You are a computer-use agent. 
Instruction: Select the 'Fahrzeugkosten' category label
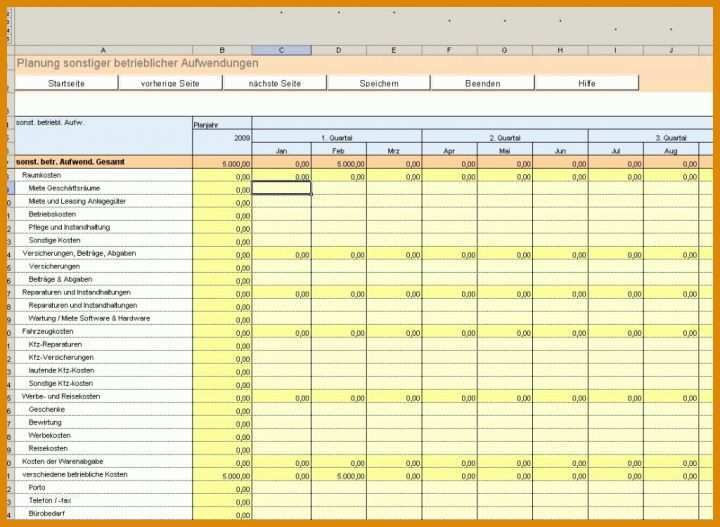pos(48,331)
